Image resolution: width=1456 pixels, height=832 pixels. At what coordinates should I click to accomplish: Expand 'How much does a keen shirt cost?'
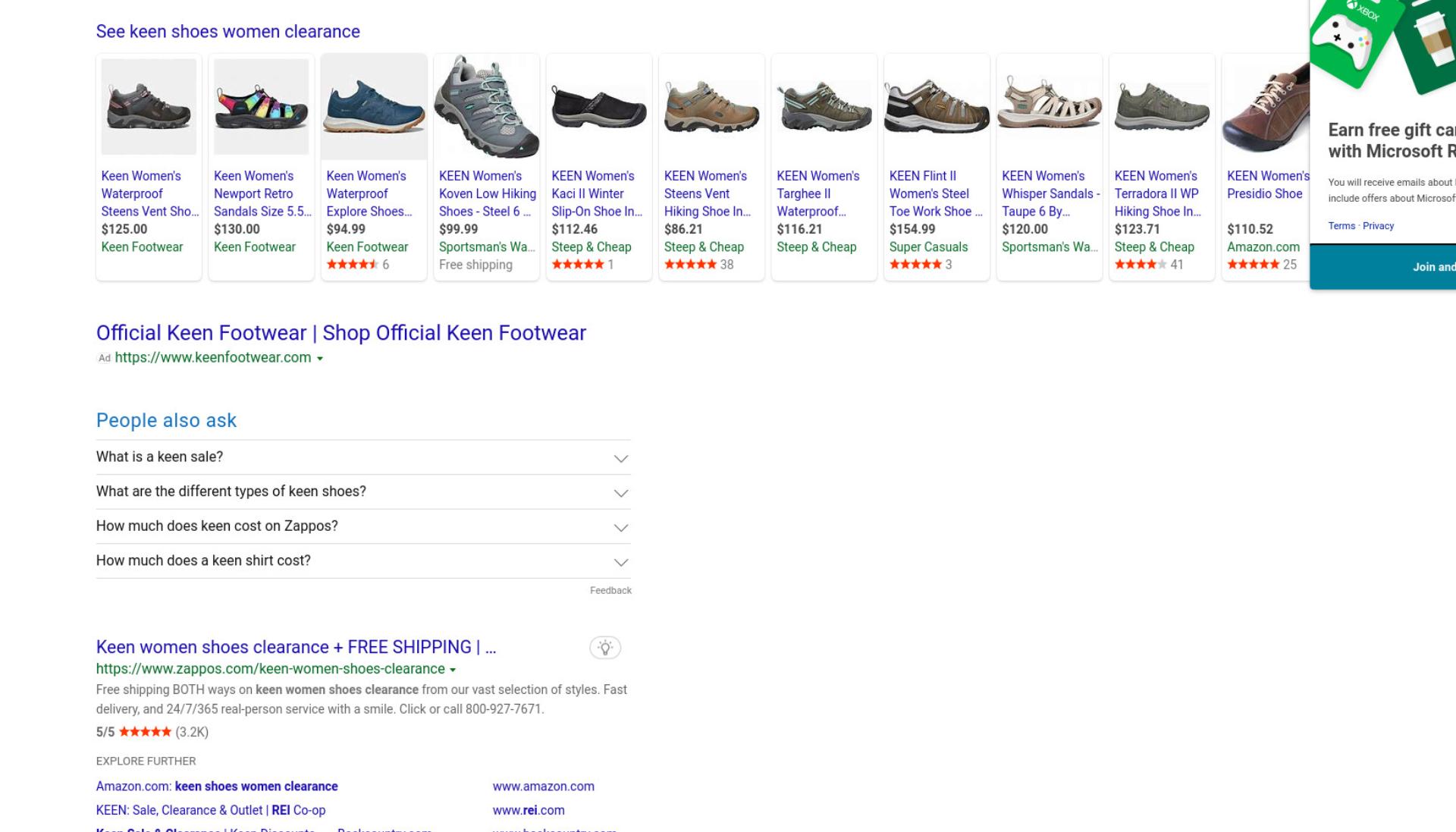click(363, 561)
